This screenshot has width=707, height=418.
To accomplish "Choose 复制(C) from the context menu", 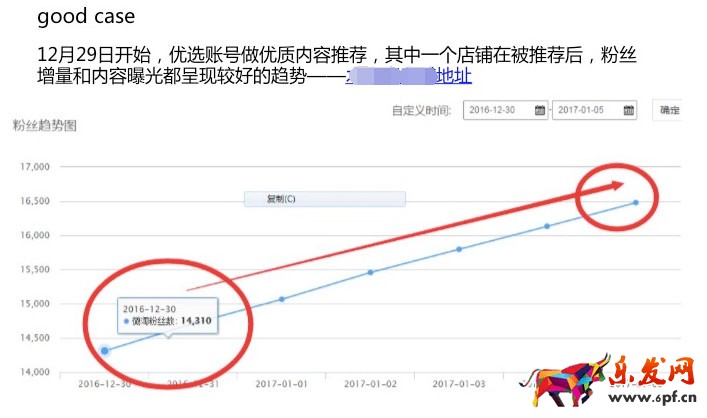I will click(x=325, y=199).
